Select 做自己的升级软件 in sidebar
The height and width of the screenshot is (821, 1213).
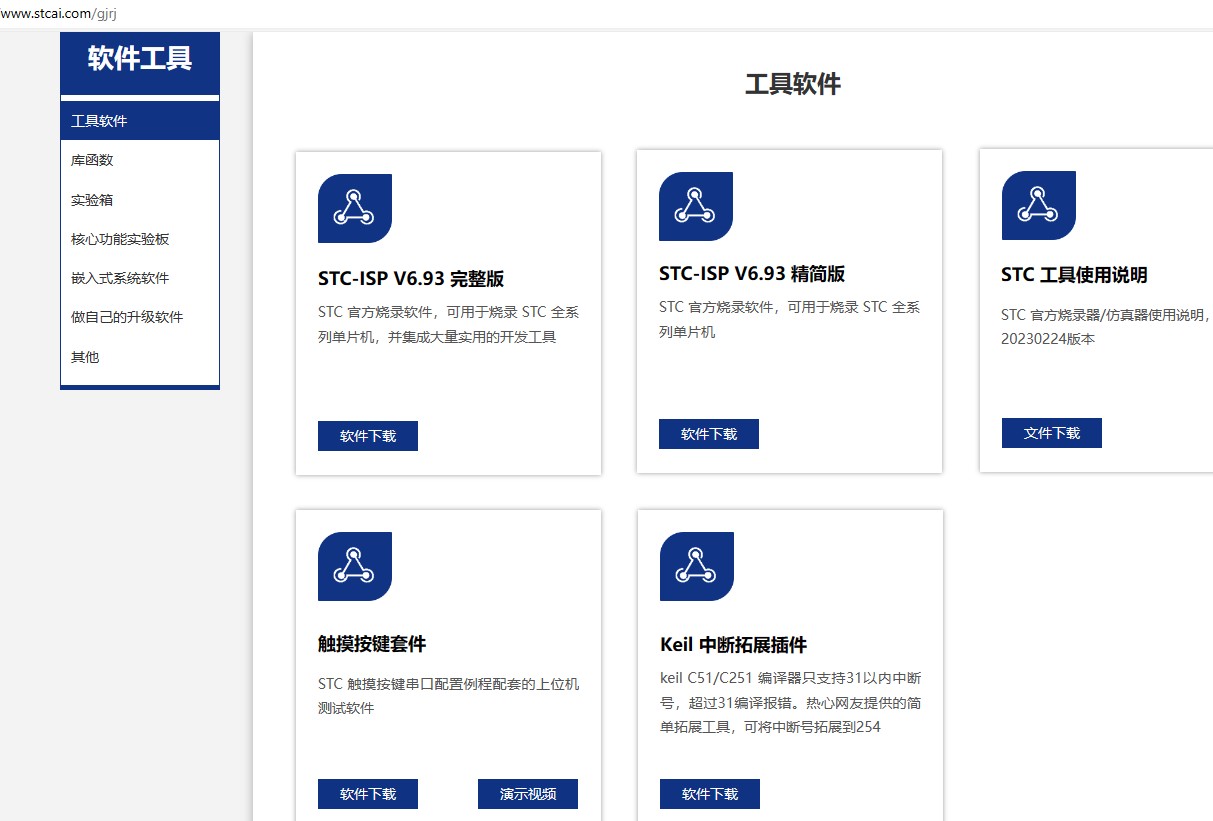coord(140,317)
